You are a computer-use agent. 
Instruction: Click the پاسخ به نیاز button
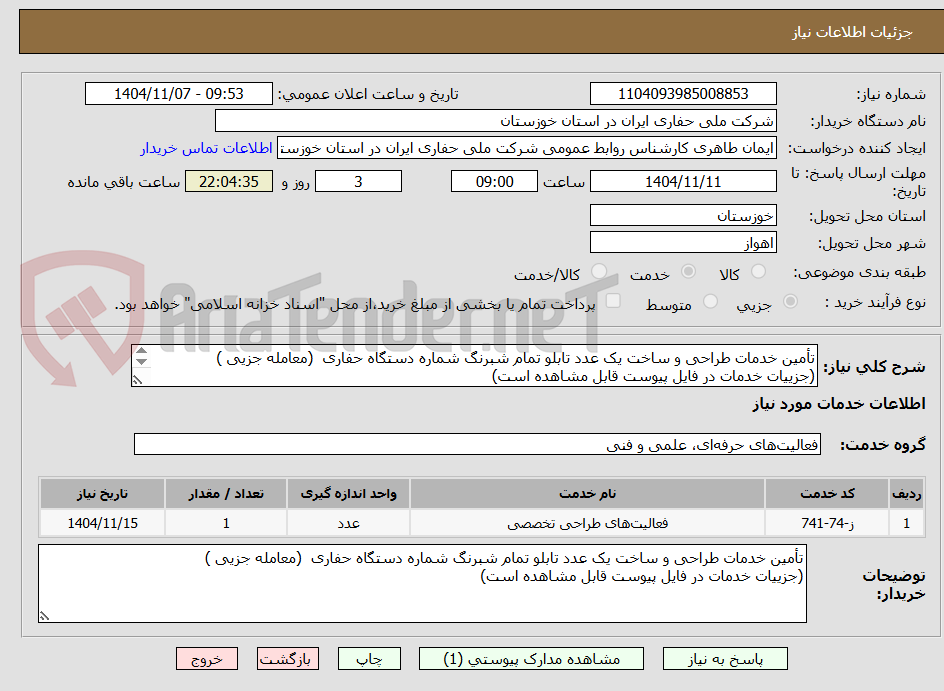724,658
